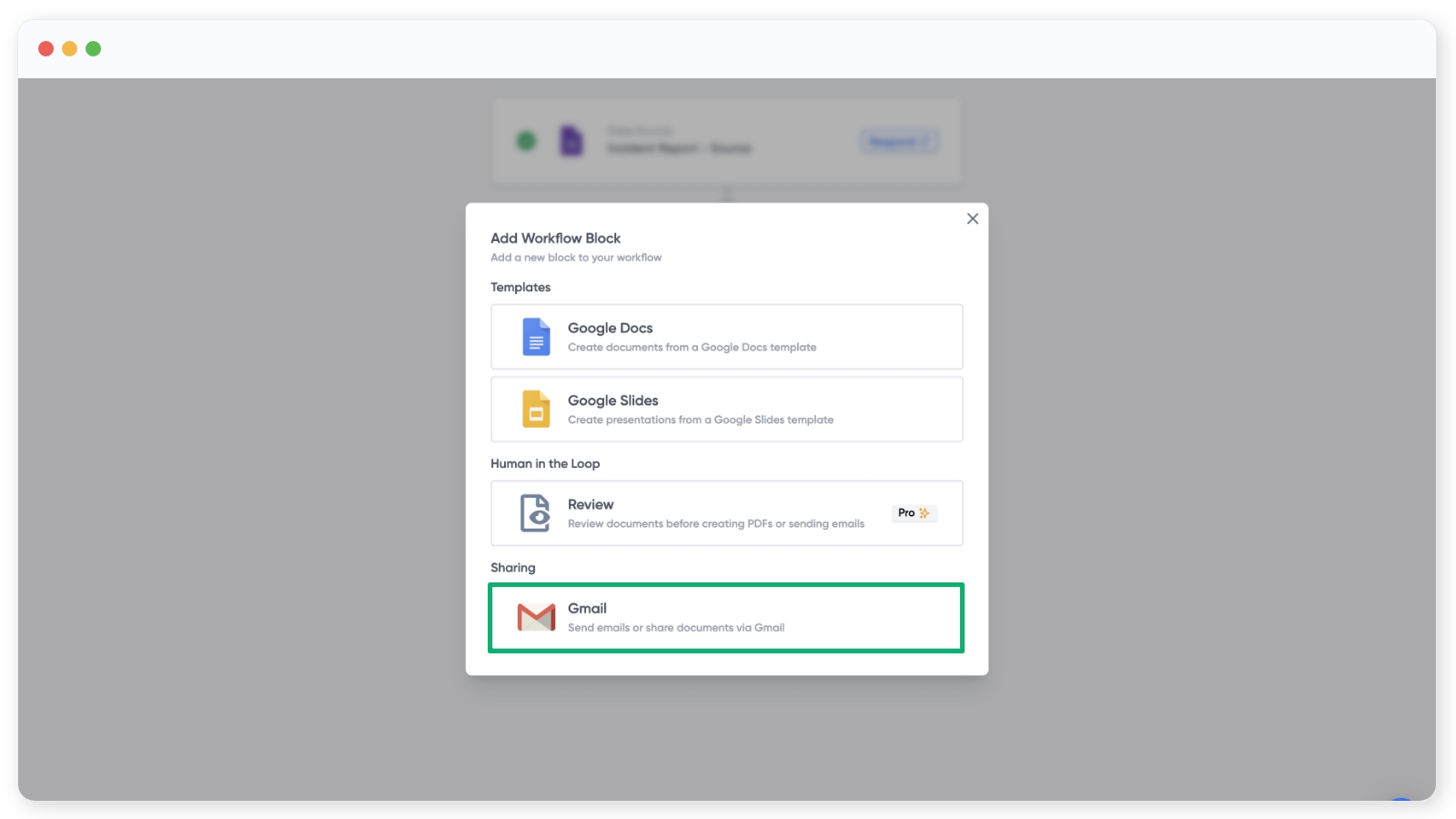Click the blurred blue button on data source card

pyautogui.click(x=898, y=141)
